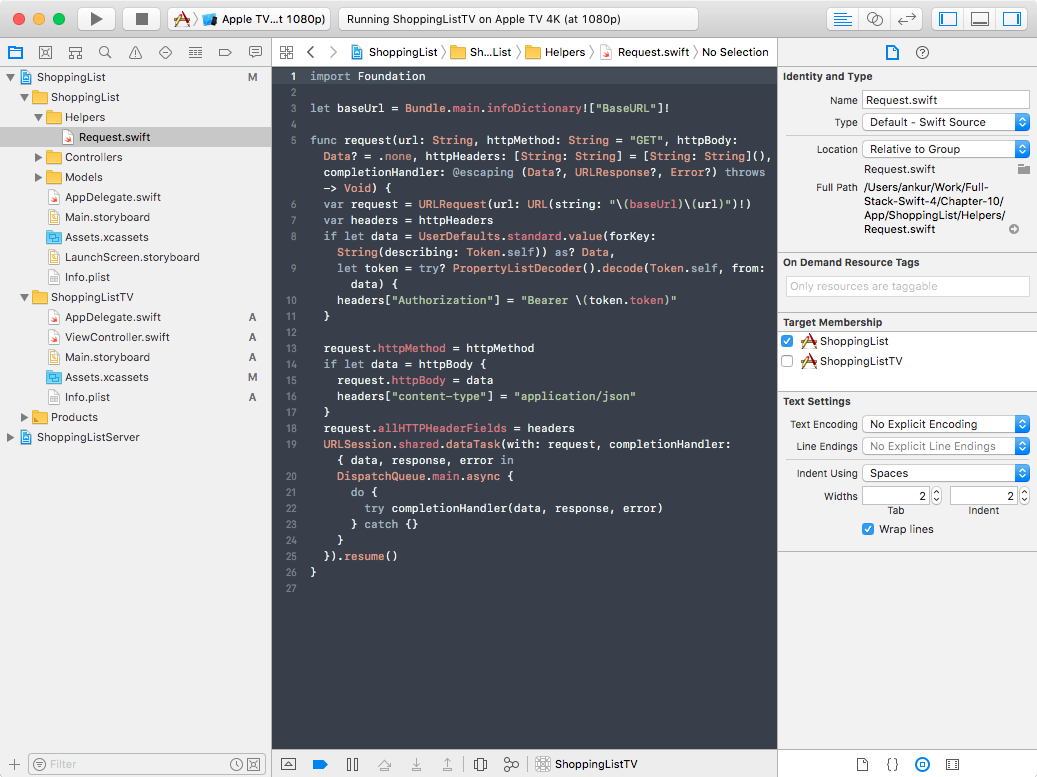This screenshot has height=777, width=1037.
Task: Go back in editor history
Action: pyautogui.click(x=311, y=52)
